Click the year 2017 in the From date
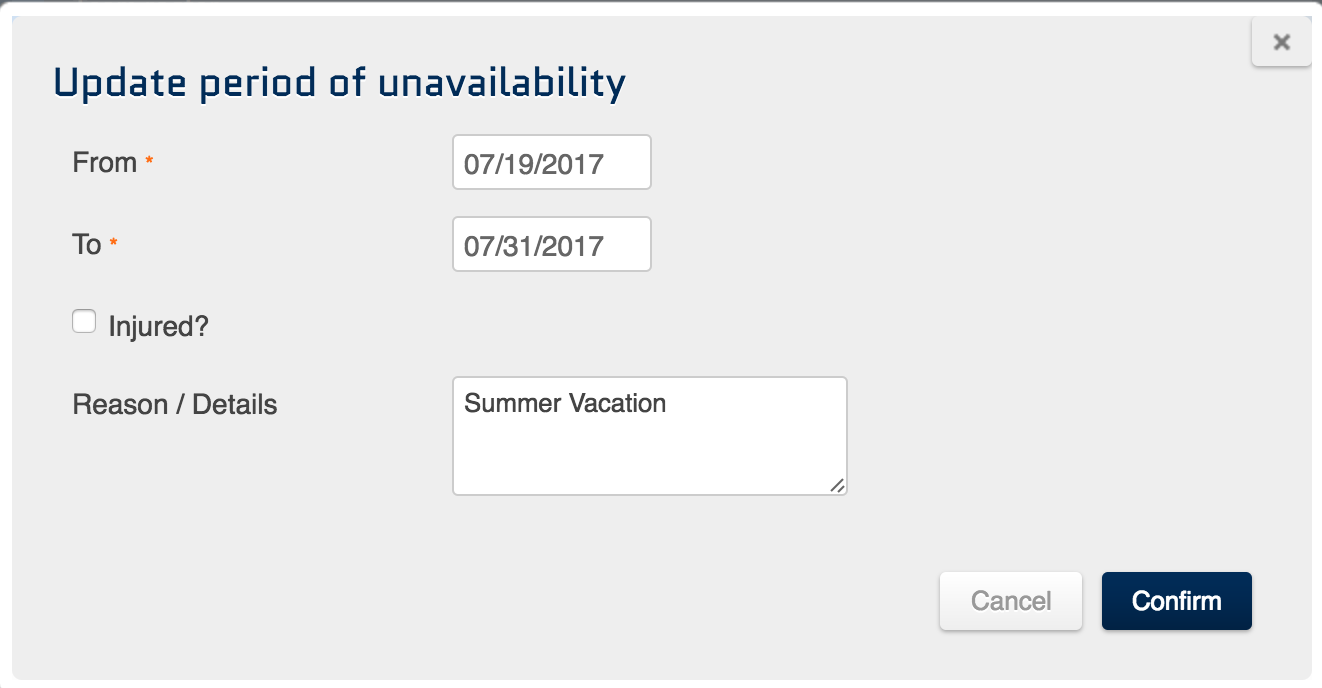Image resolution: width=1322 pixels, height=688 pixels. [578, 164]
